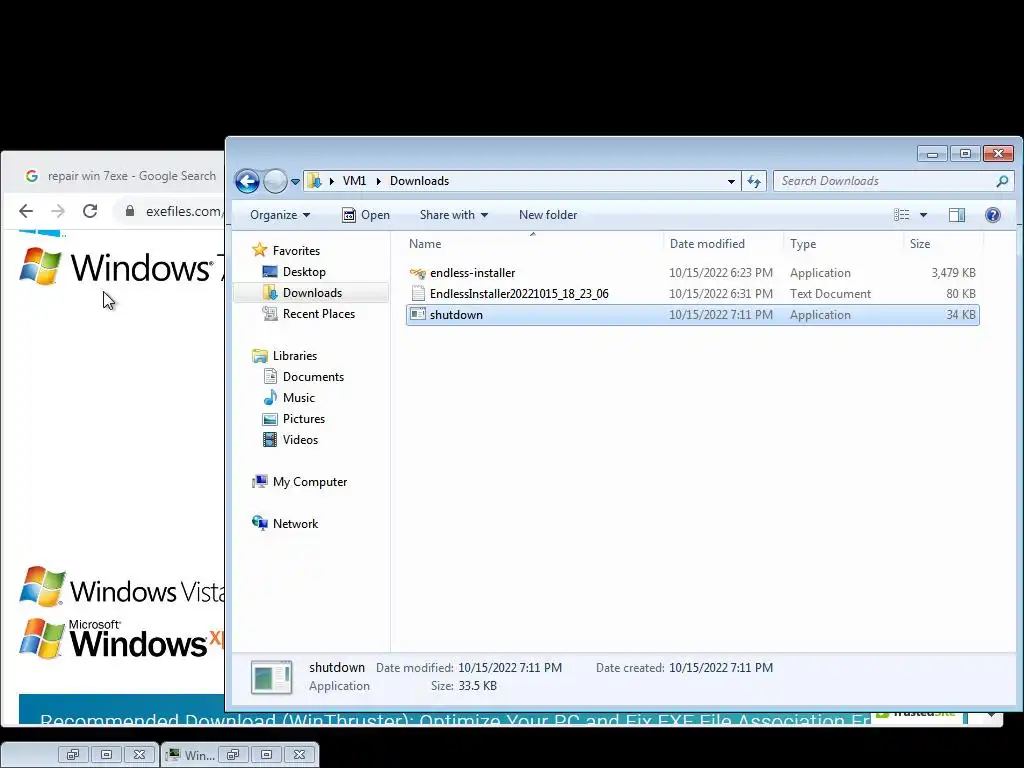The image size is (1024, 768).
Task: Select Favorites in the navigation pane
Action: [x=296, y=251]
